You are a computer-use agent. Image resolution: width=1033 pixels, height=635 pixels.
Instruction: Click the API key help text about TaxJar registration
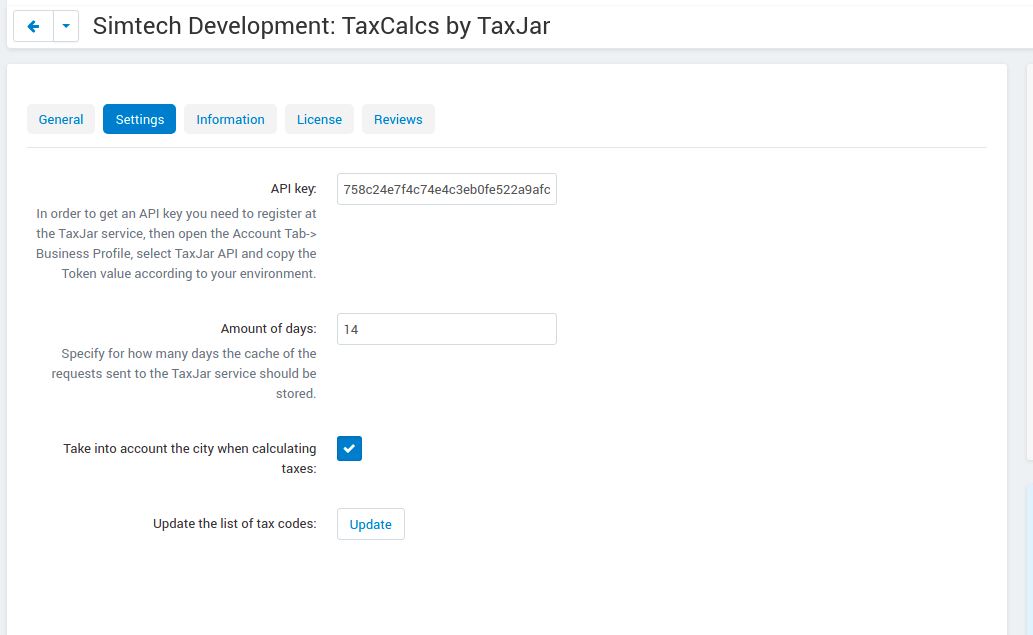pos(176,244)
